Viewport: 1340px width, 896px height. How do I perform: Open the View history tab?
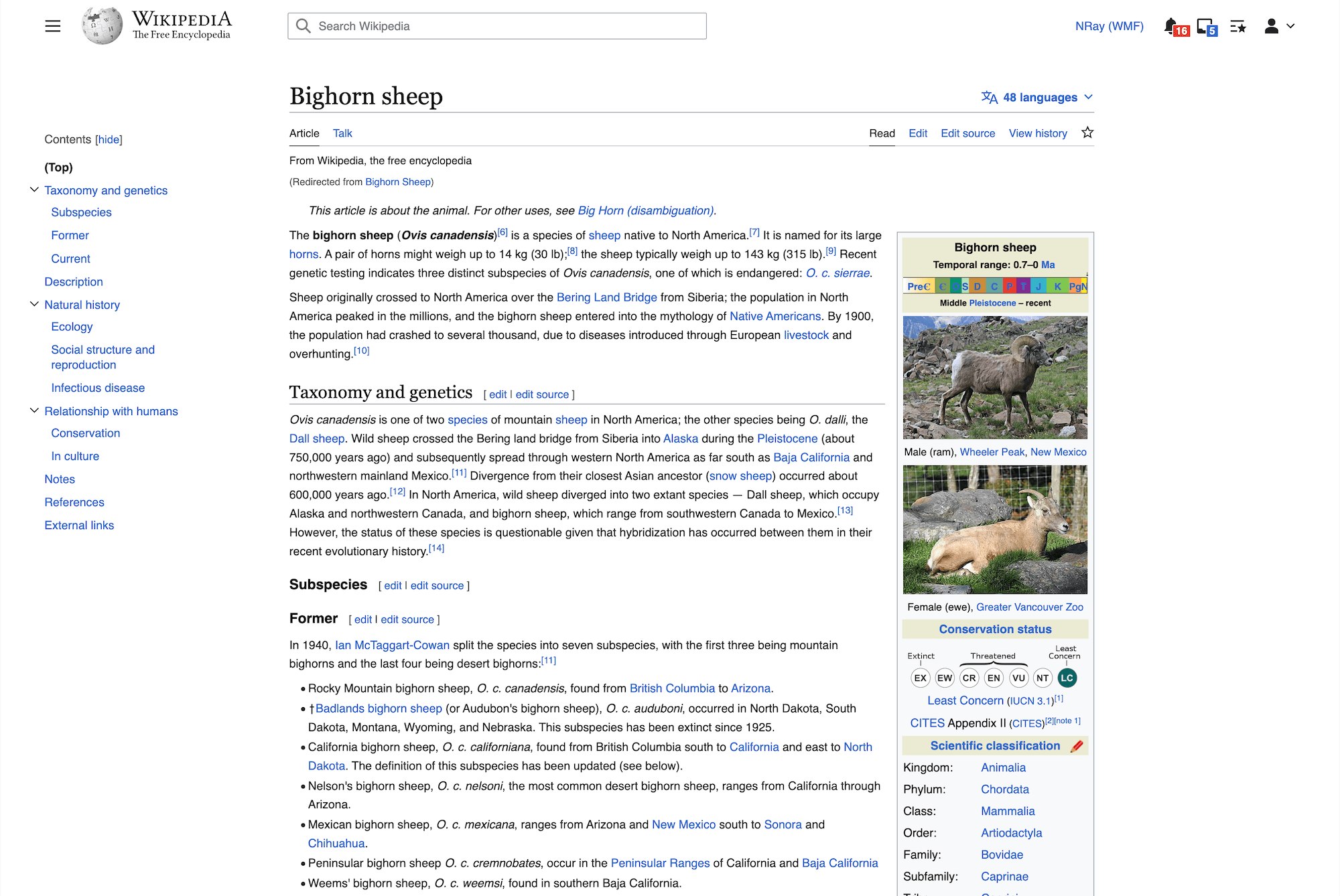pyautogui.click(x=1038, y=133)
